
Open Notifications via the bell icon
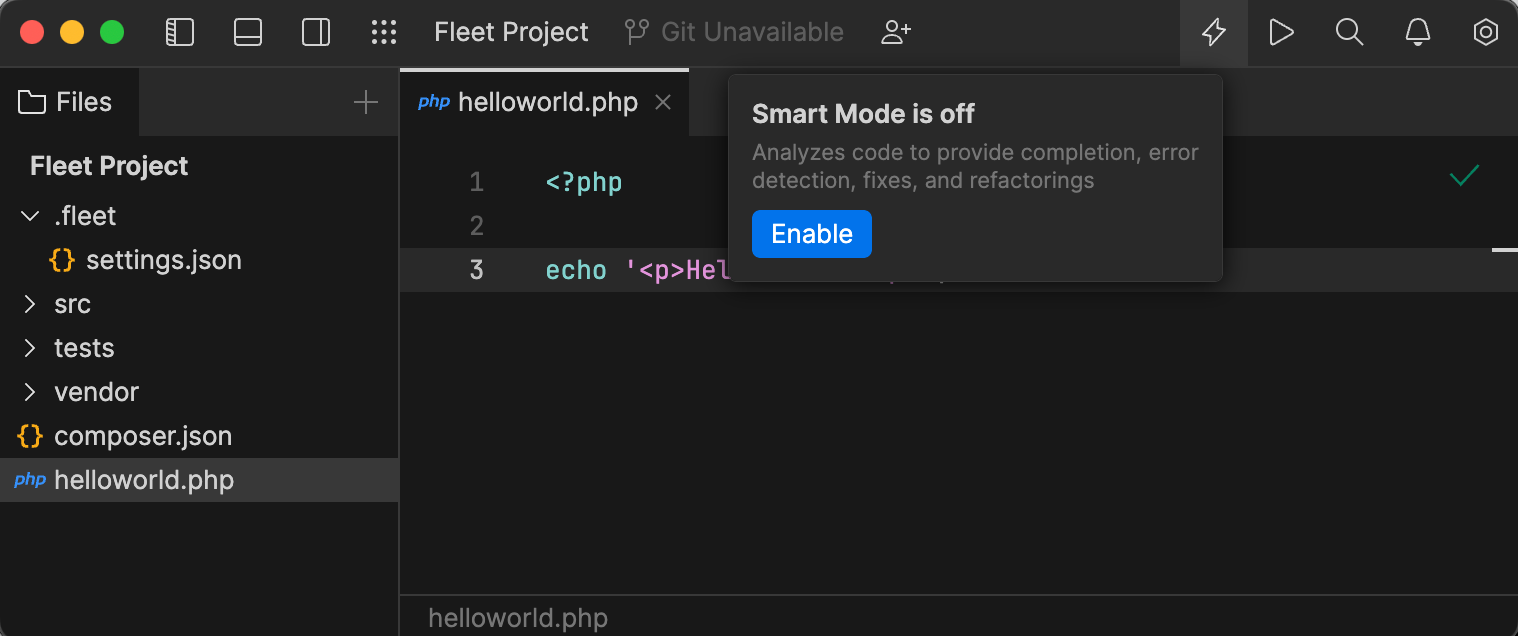[x=1417, y=32]
